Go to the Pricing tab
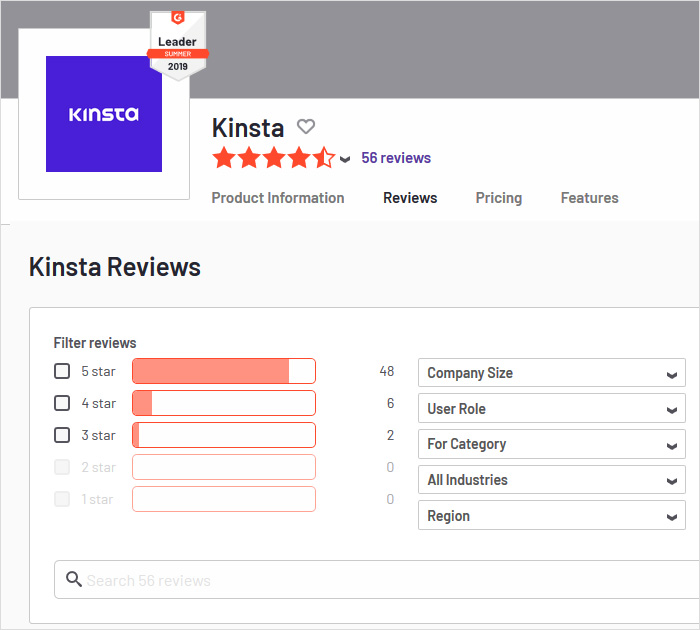Image resolution: width=700 pixels, height=630 pixels. click(x=499, y=198)
